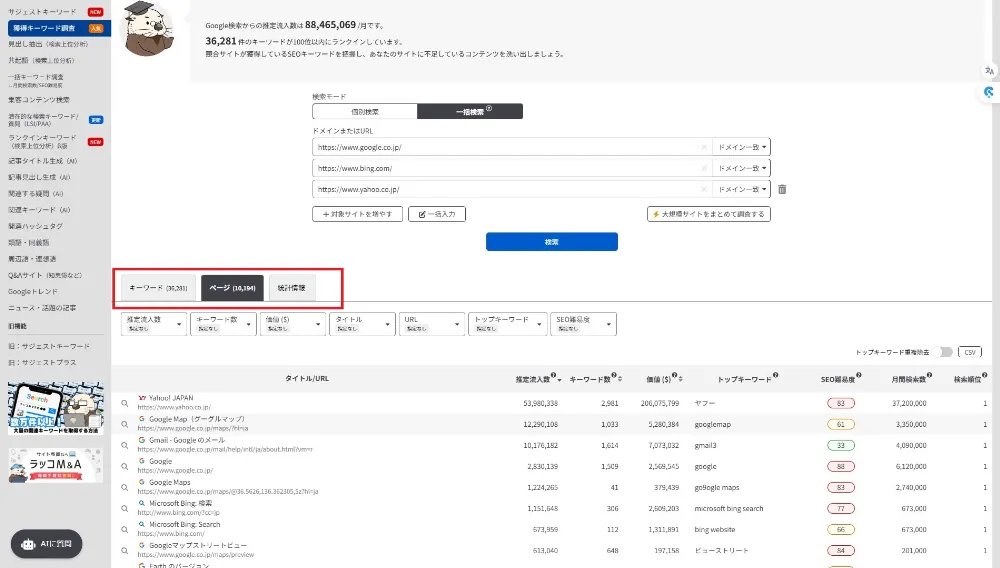The width and height of the screenshot is (1000, 568).
Task: Select 個別検索 search mode
Action: 365,112
